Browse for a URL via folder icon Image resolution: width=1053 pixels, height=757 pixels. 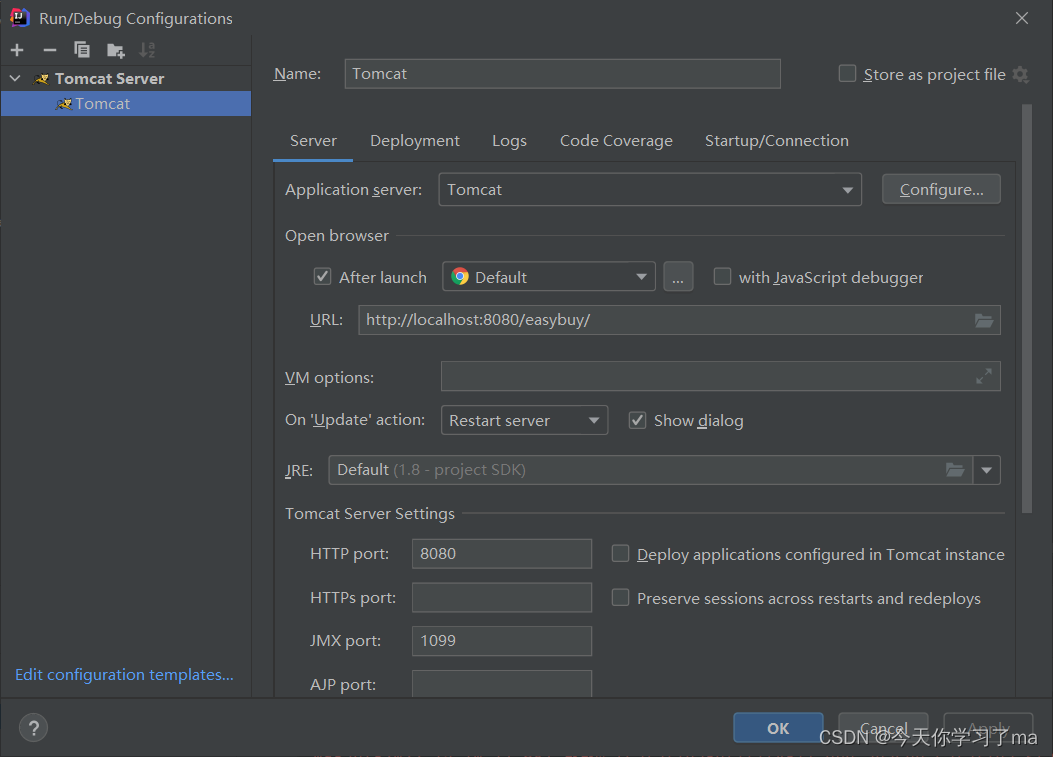click(x=984, y=320)
